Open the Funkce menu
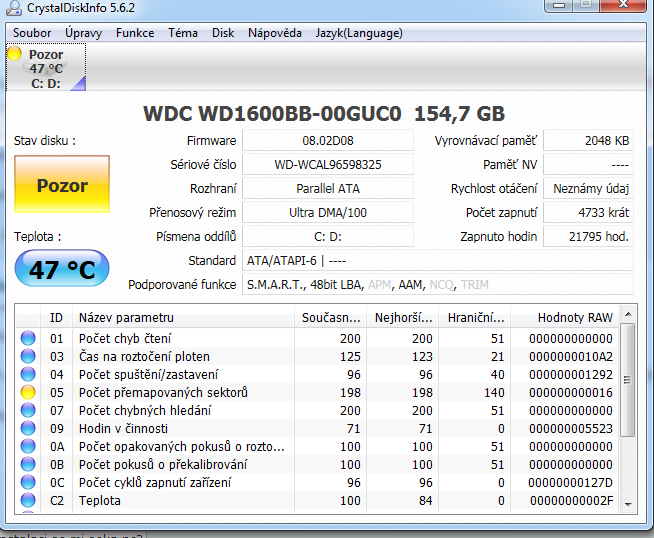The width and height of the screenshot is (654, 538). 135,33
